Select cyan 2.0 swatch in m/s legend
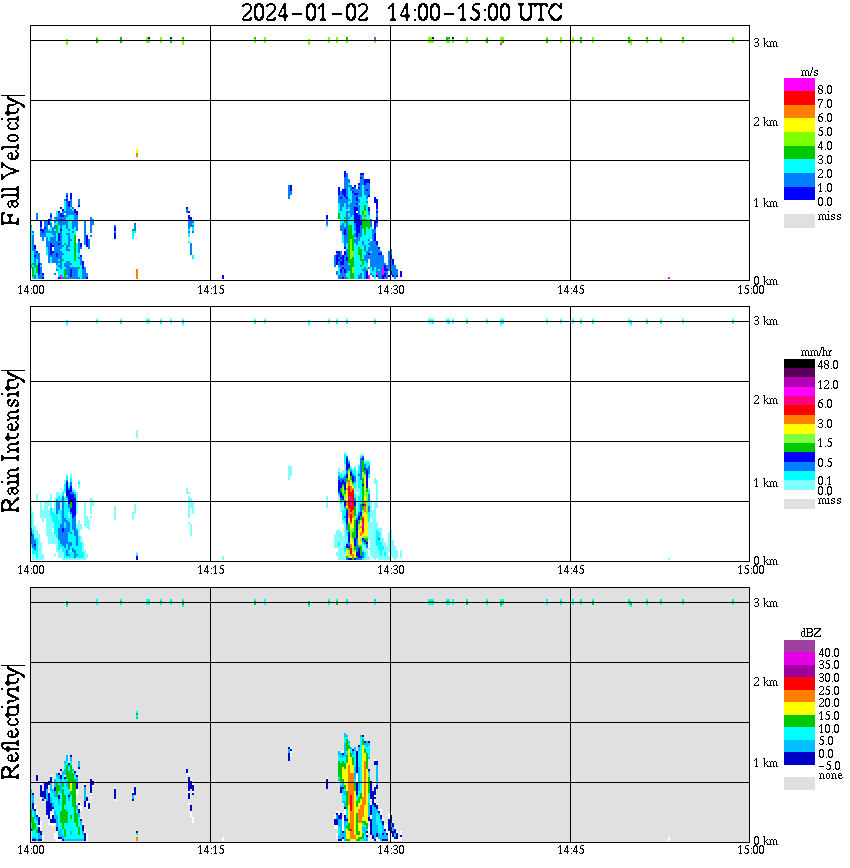850x868 pixels. [x=799, y=167]
